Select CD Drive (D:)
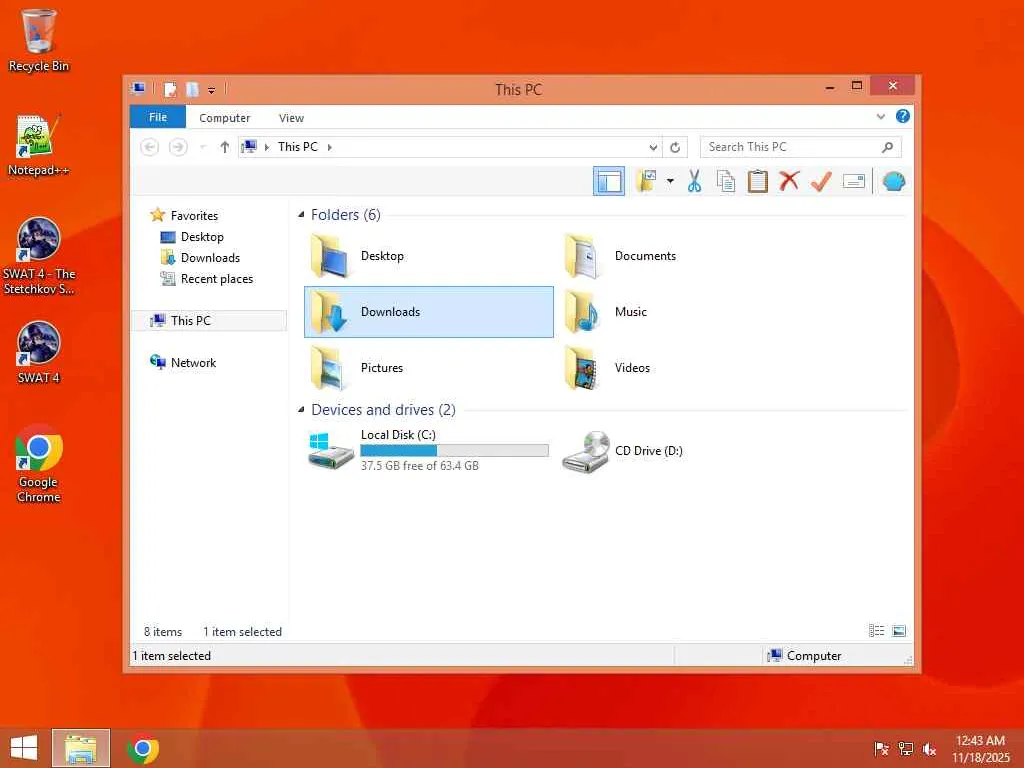Image resolution: width=1024 pixels, height=768 pixels. [682, 451]
